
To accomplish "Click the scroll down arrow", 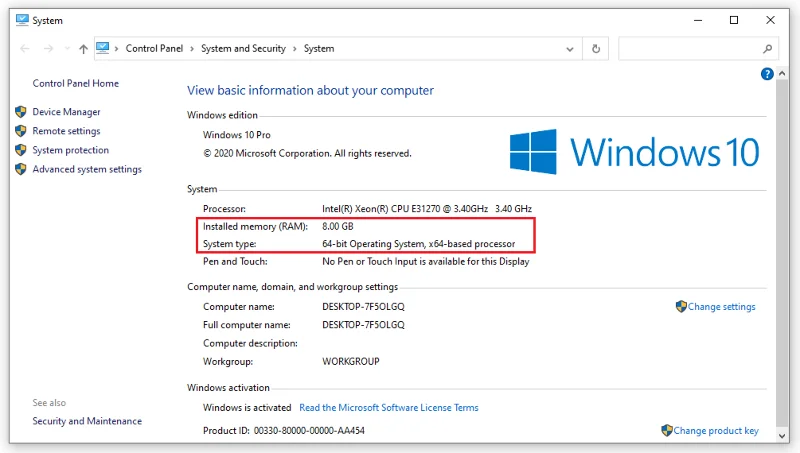I will 782,436.
